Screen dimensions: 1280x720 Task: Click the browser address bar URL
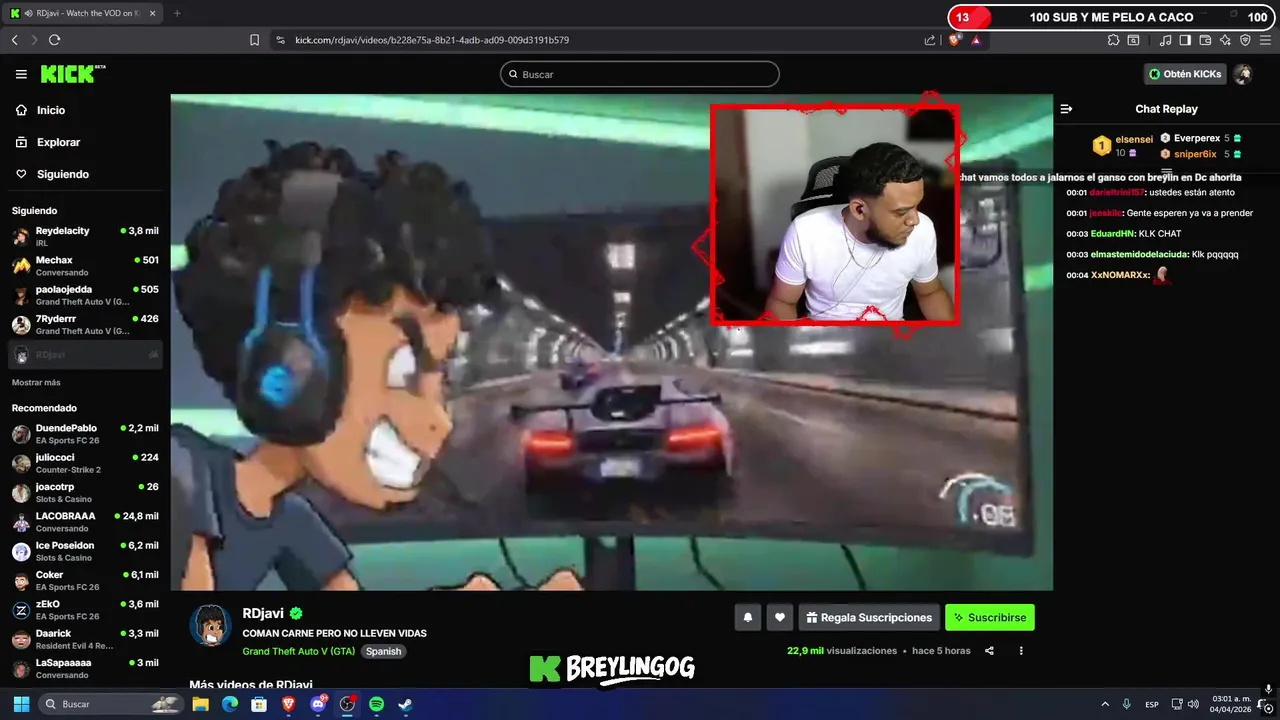coord(431,40)
